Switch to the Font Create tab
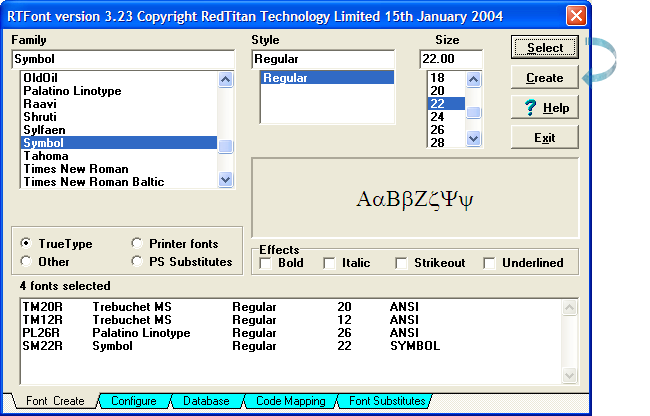The image size is (650, 416). click(x=55, y=401)
